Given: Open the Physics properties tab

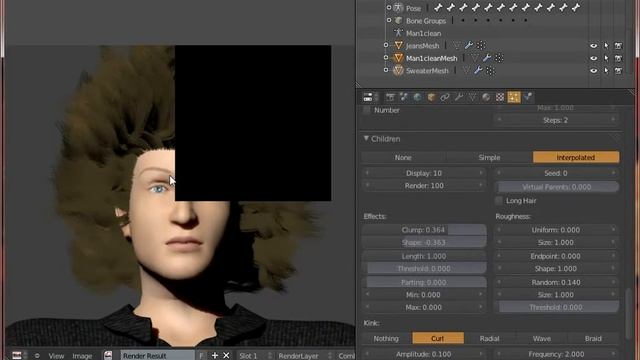Looking at the screenshot, I should 528,97.
